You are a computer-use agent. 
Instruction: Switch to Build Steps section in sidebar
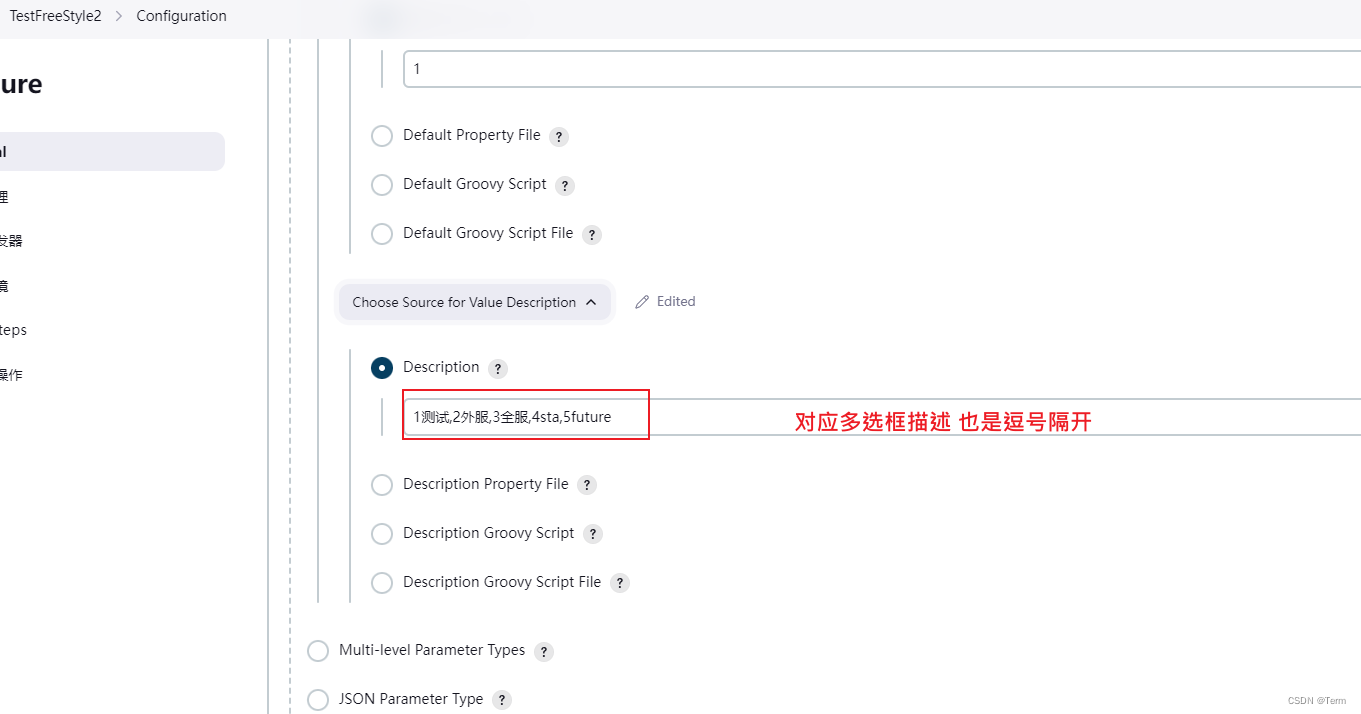tap(13, 330)
